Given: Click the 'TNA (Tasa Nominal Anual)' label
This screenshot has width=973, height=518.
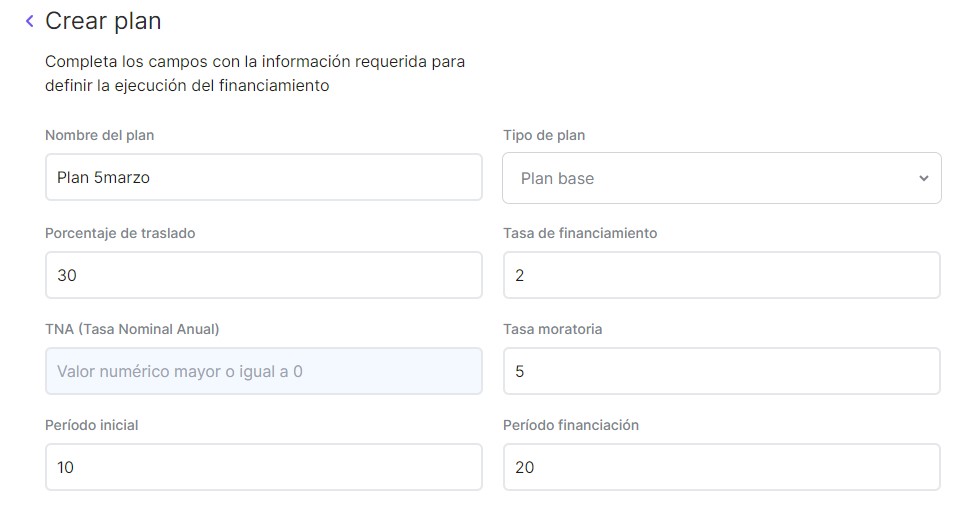Looking at the screenshot, I should [132, 329].
